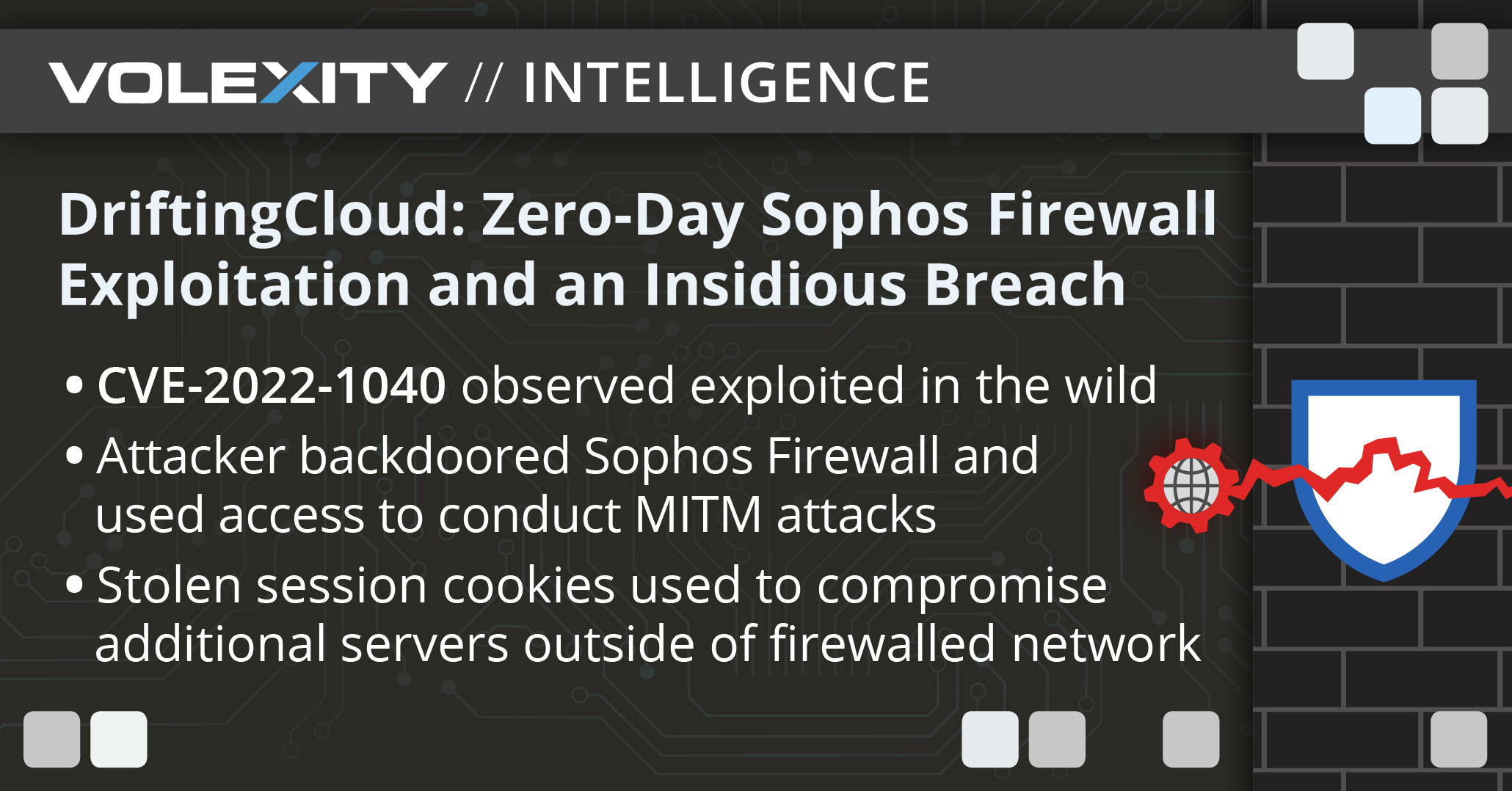Click the blue X in Volexity
The width and height of the screenshot is (1512, 791).
[292, 83]
